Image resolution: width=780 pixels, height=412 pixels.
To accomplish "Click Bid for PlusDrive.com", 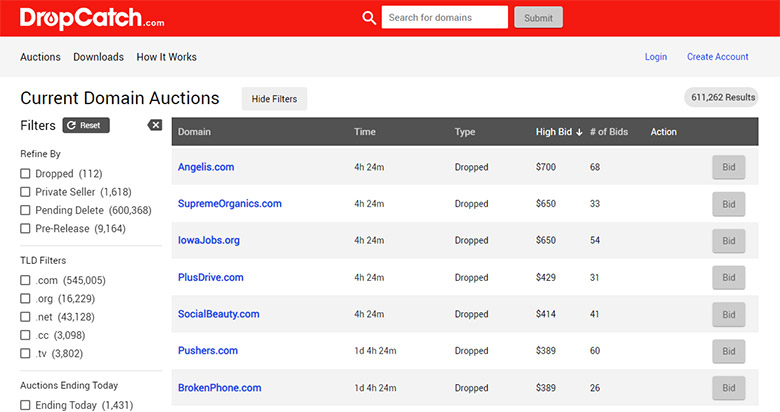I will pyautogui.click(x=729, y=278).
